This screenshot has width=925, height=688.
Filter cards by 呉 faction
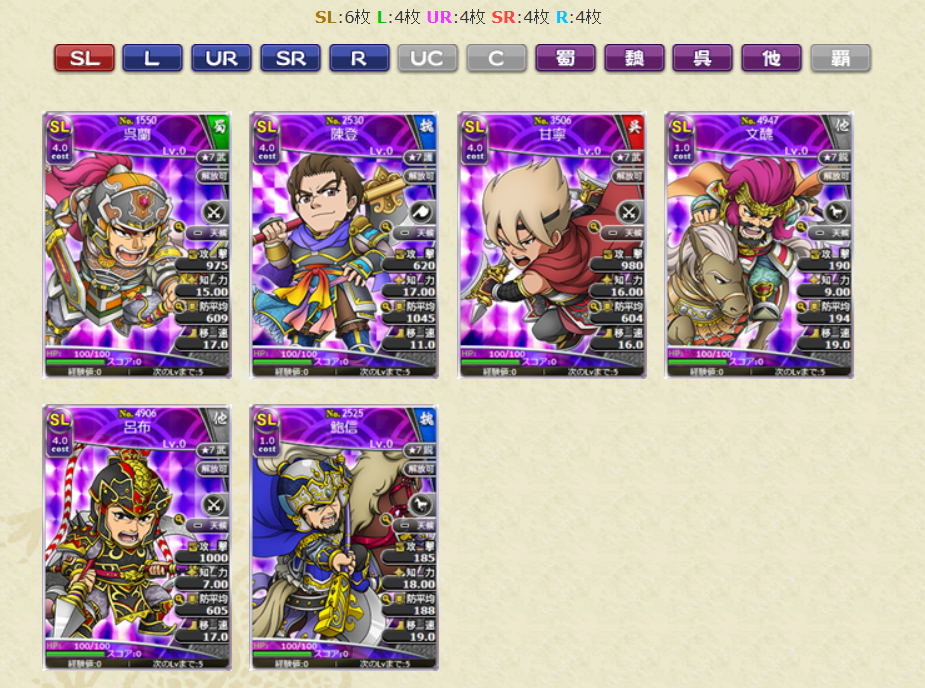point(702,58)
